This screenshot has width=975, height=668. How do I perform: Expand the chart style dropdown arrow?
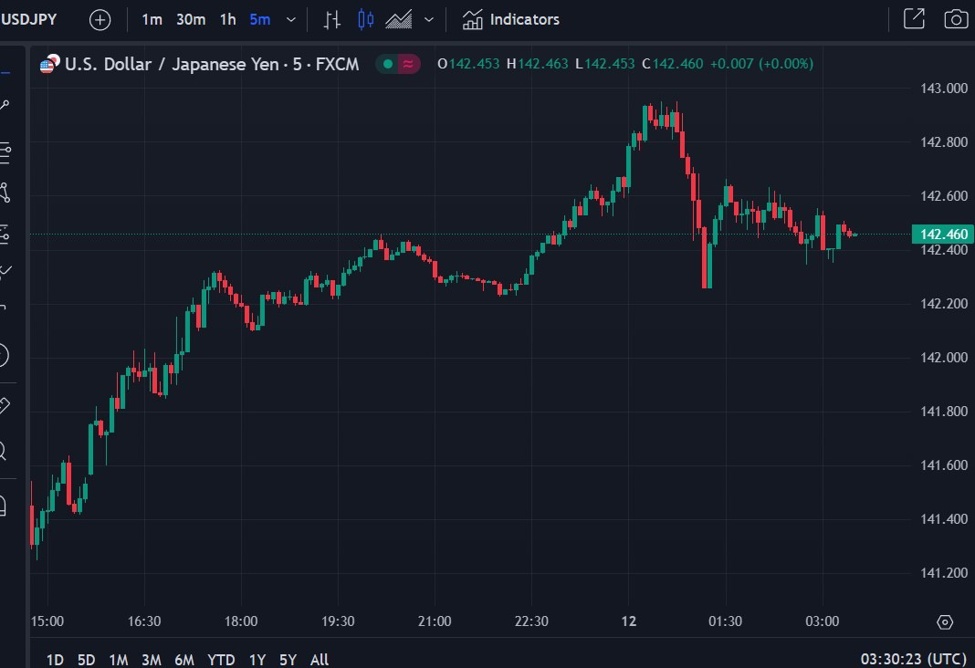[x=428, y=19]
